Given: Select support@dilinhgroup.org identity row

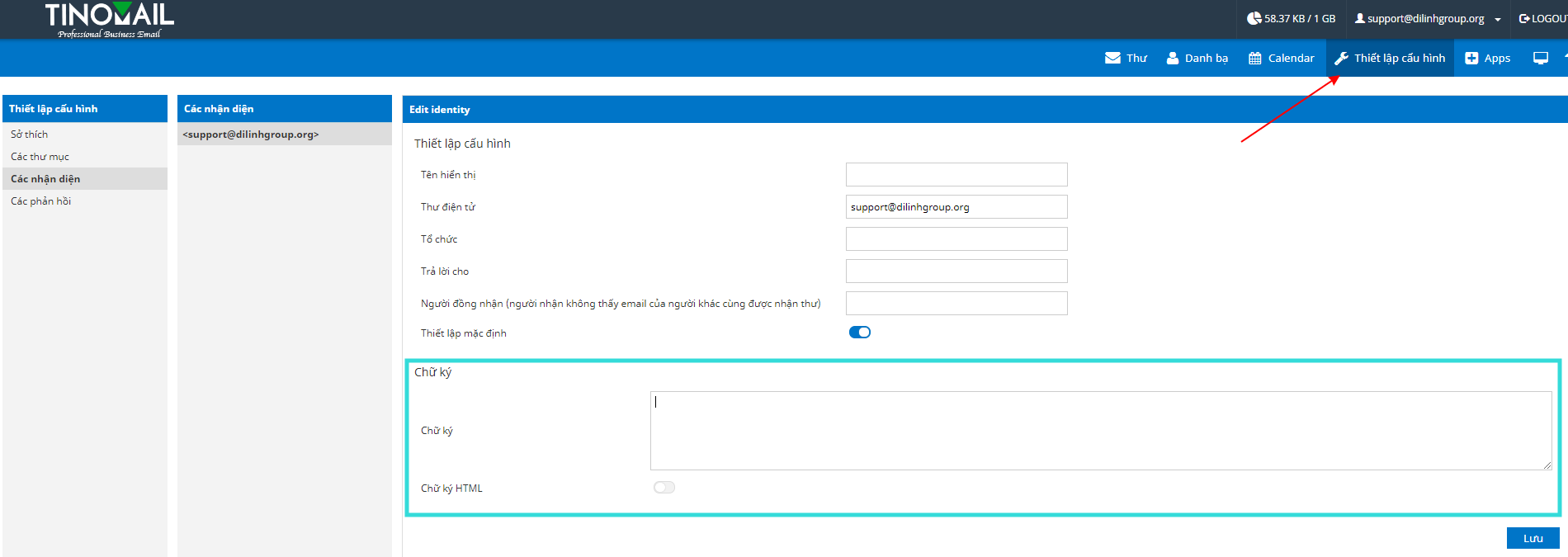Looking at the screenshot, I should (285, 135).
